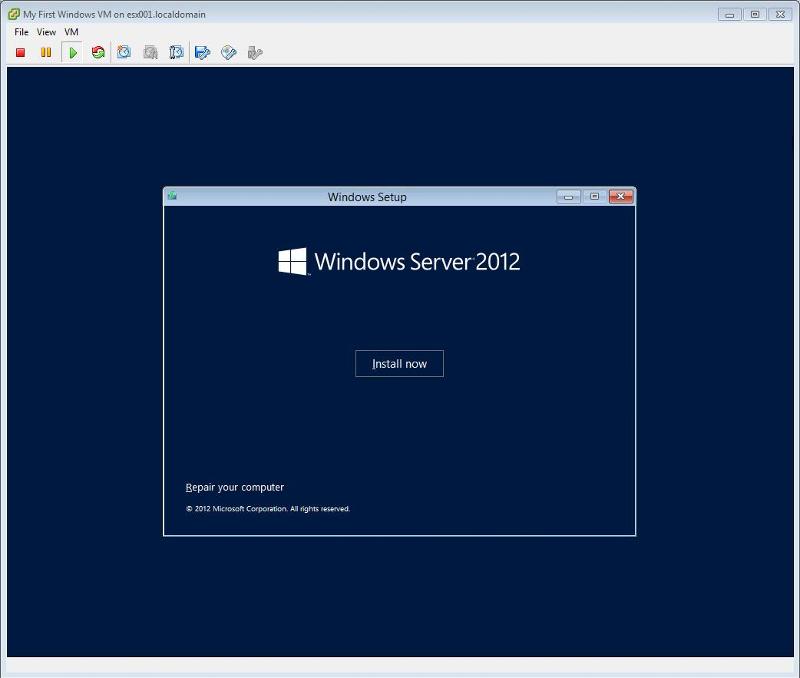
Task: Click the VM console window title icon
Action: pyautogui.click(x=14, y=14)
